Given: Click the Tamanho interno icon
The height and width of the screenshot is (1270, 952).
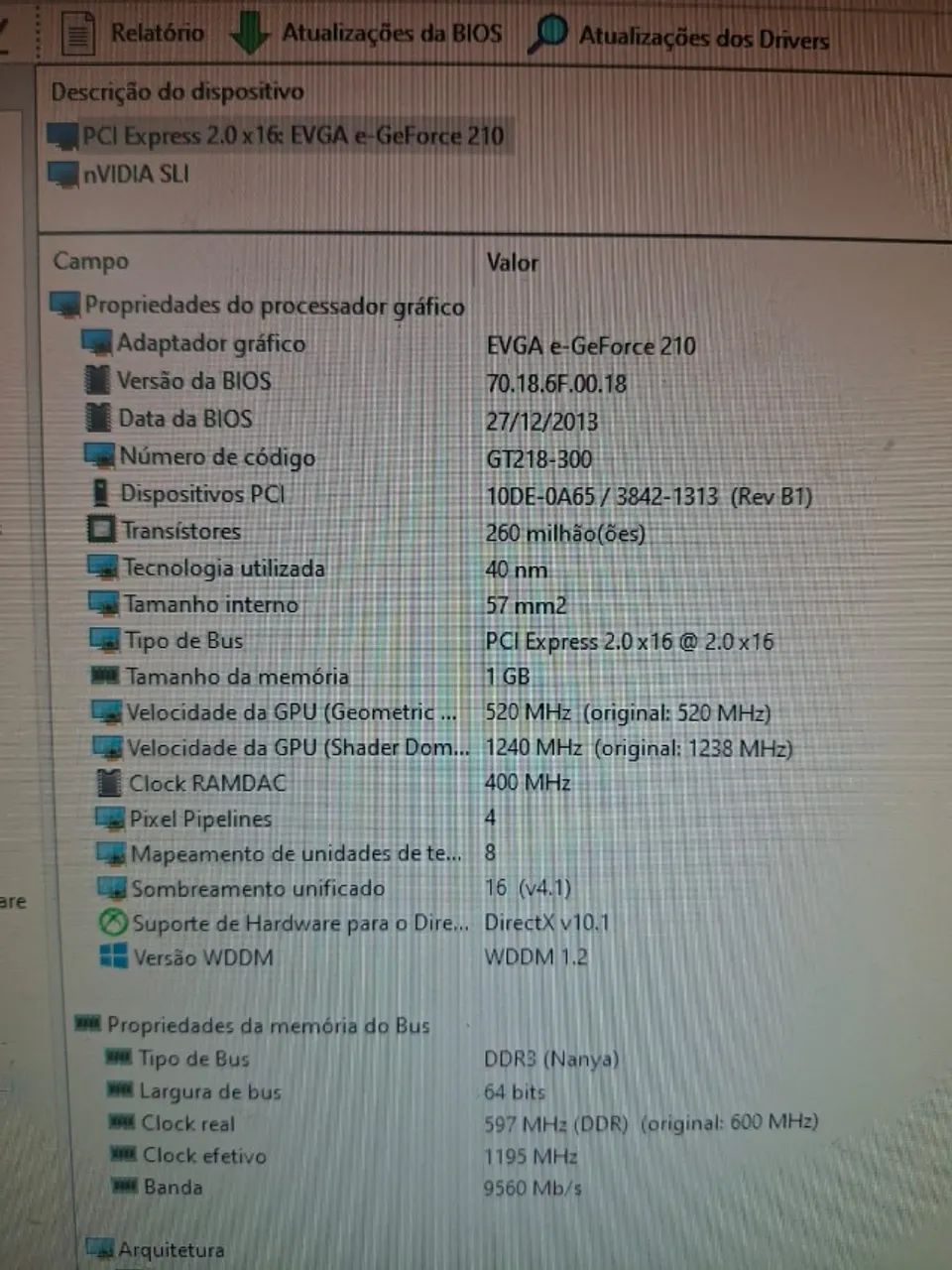Looking at the screenshot, I should pos(103,603).
